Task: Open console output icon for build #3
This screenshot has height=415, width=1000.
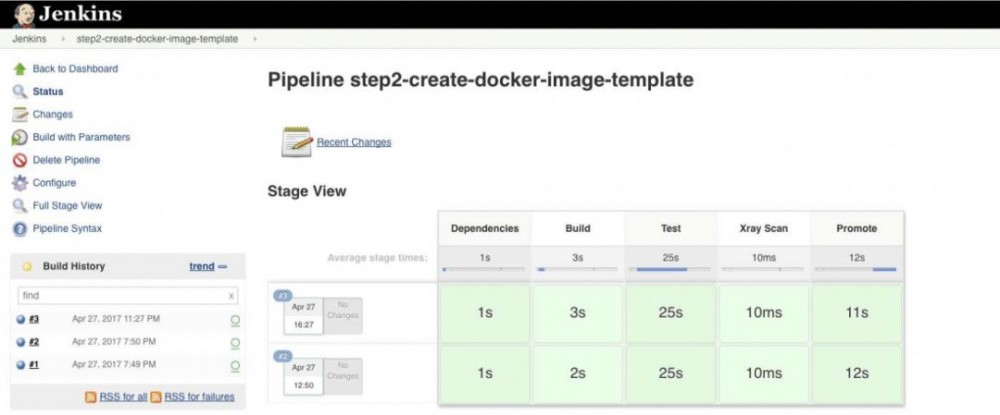Action: click(235, 320)
